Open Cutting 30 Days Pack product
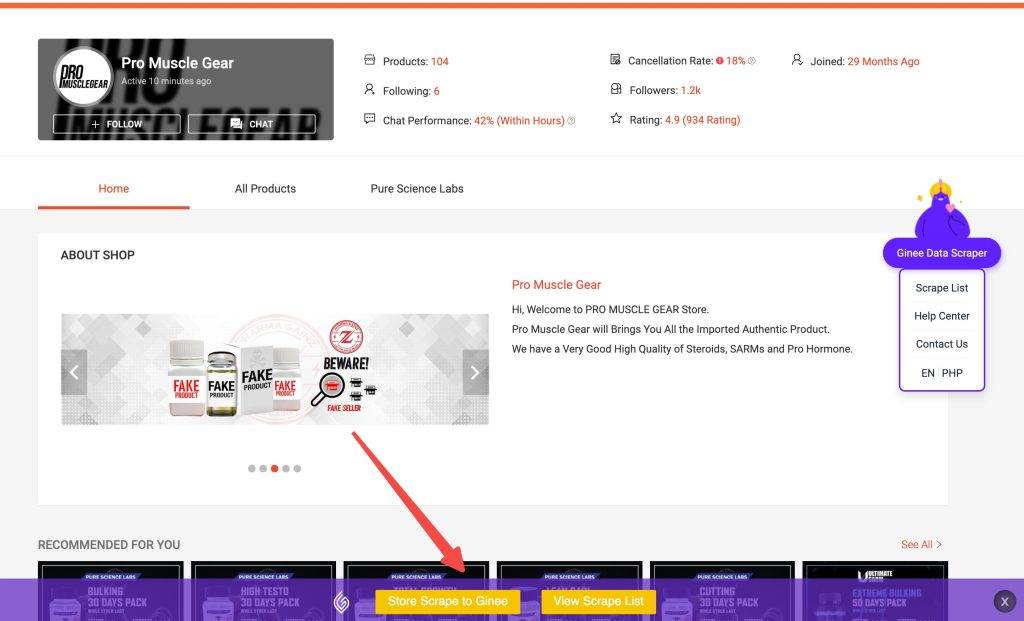The width and height of the screenshot is (1024, 621). pos(722,591)
